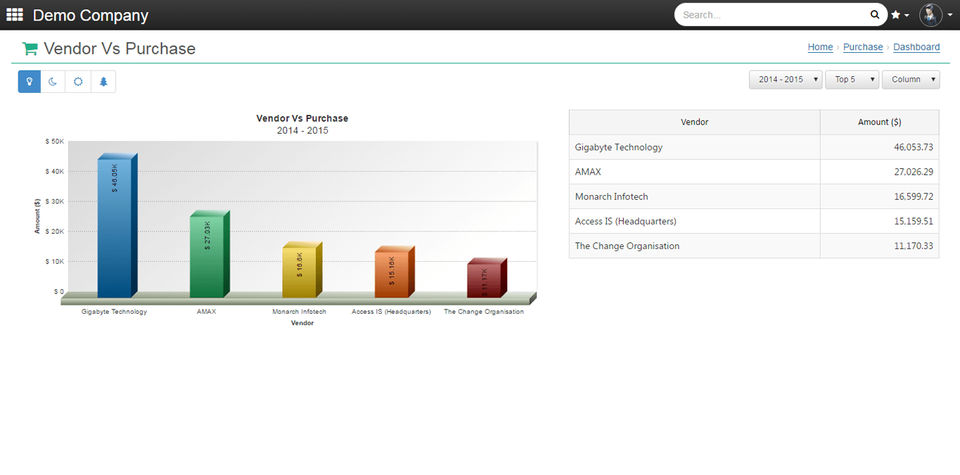Viewport: 960px width, 475px height.
Task: Click the amount 11,170.33
Action: point(913,246)
